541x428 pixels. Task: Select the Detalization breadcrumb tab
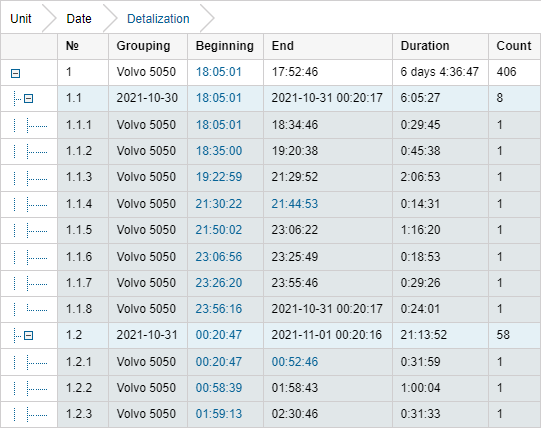pyautogui.click(x=158, y=19)
